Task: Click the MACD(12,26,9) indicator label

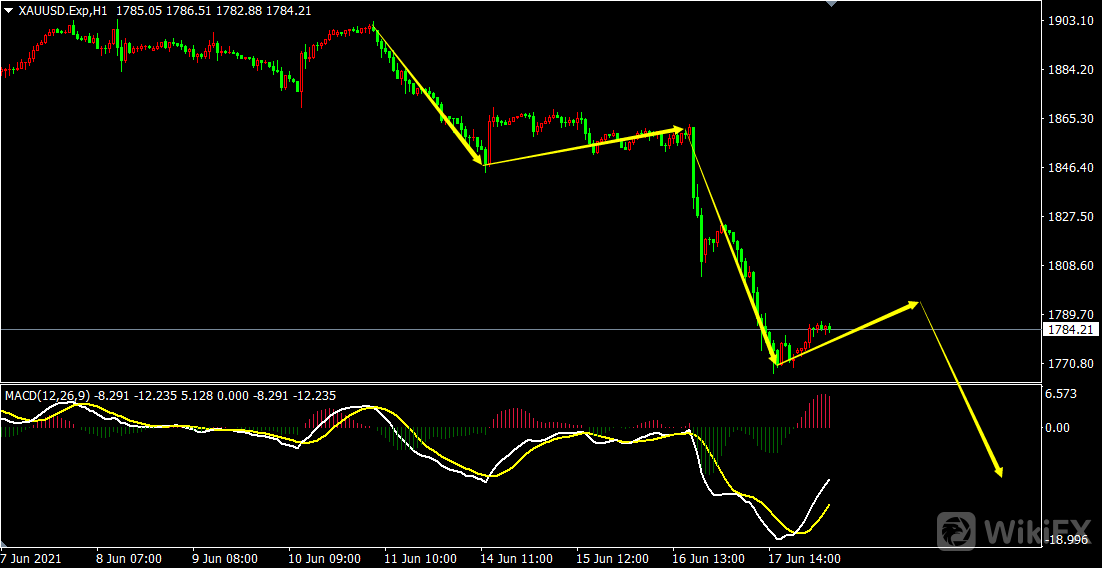Action: [48, 396]
